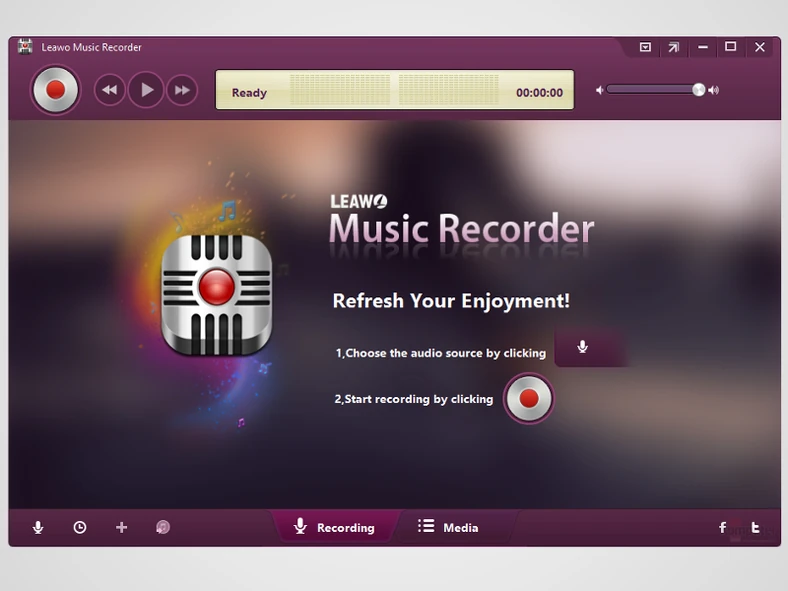This screenshot has height=591, width=788.
Task: Click the volume slider handle
Action: click(698, 90)
